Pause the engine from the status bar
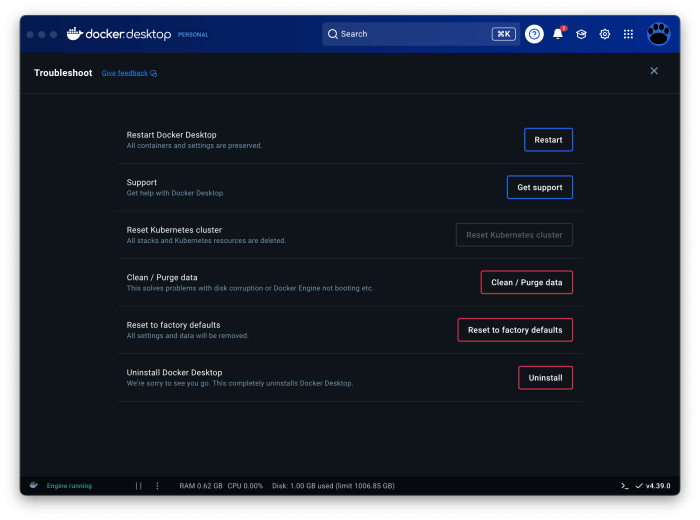Image resolution: width=700 pixels, height=520 pixels. (x=139, y=486)
